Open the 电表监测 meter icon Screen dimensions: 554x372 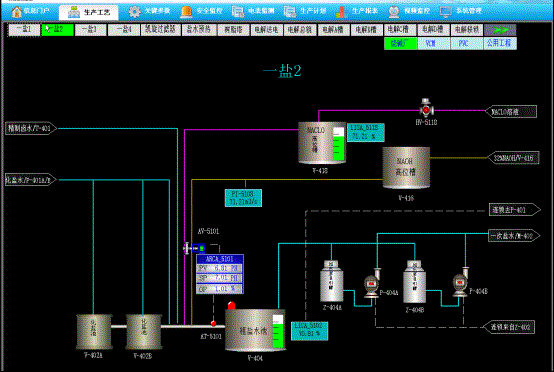click(x=238, y=12)
